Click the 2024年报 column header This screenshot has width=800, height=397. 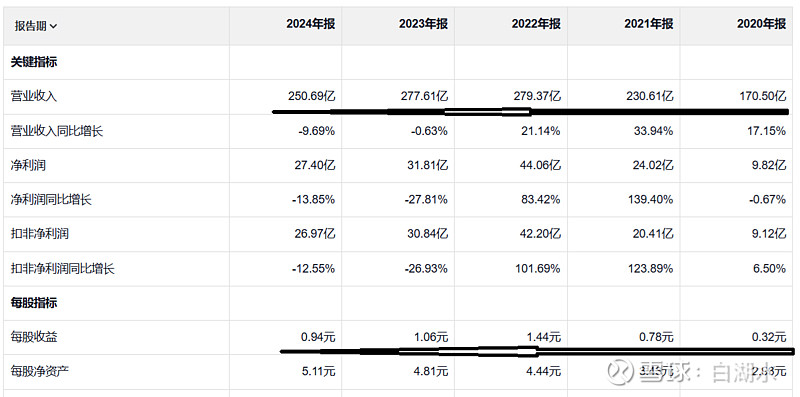pyautogui.click(x=310, y=24)
